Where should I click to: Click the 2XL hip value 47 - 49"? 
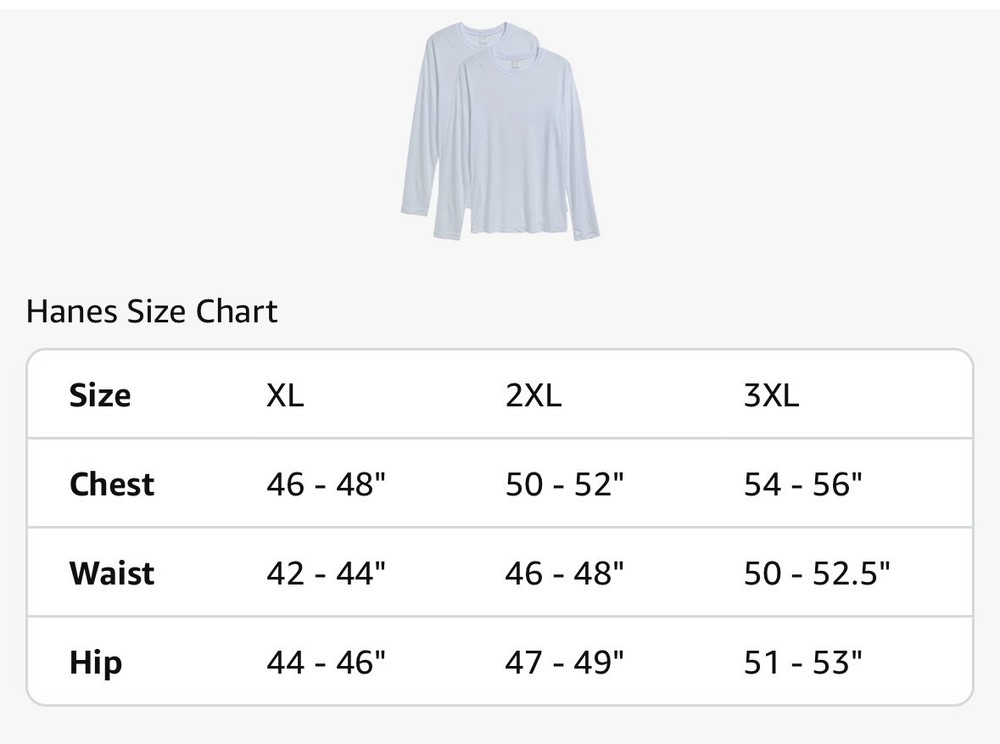565,662
